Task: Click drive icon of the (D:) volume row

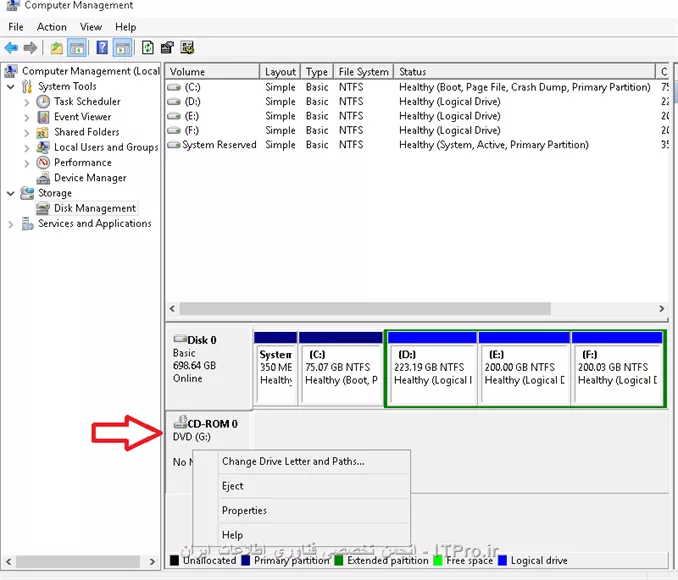Action: tap(174, 102)
